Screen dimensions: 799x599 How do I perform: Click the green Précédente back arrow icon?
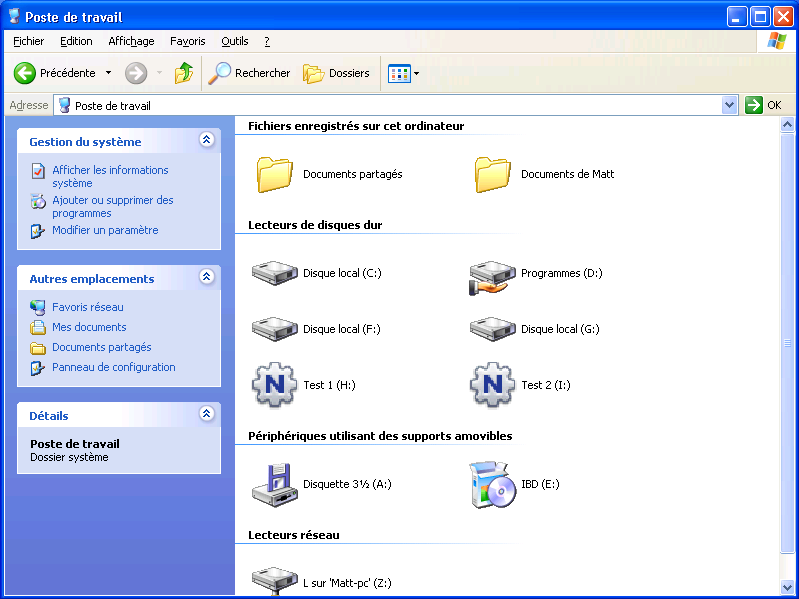coord(24,73)
